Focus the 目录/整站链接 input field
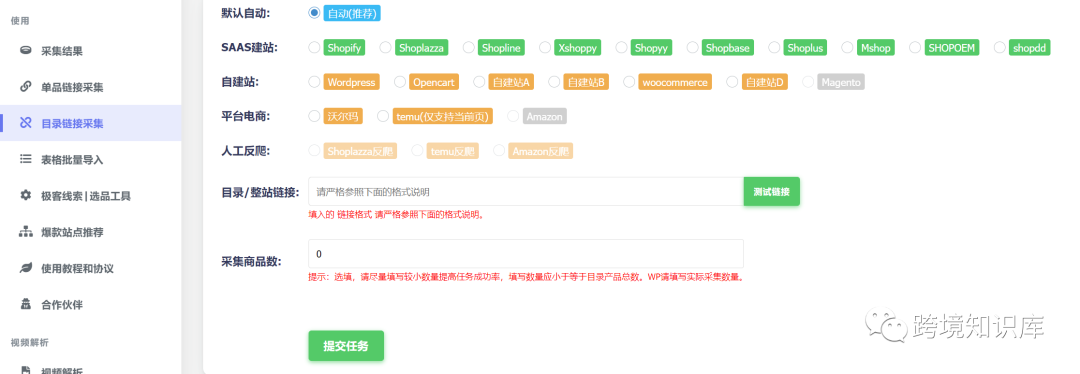 tap(526, 191)
